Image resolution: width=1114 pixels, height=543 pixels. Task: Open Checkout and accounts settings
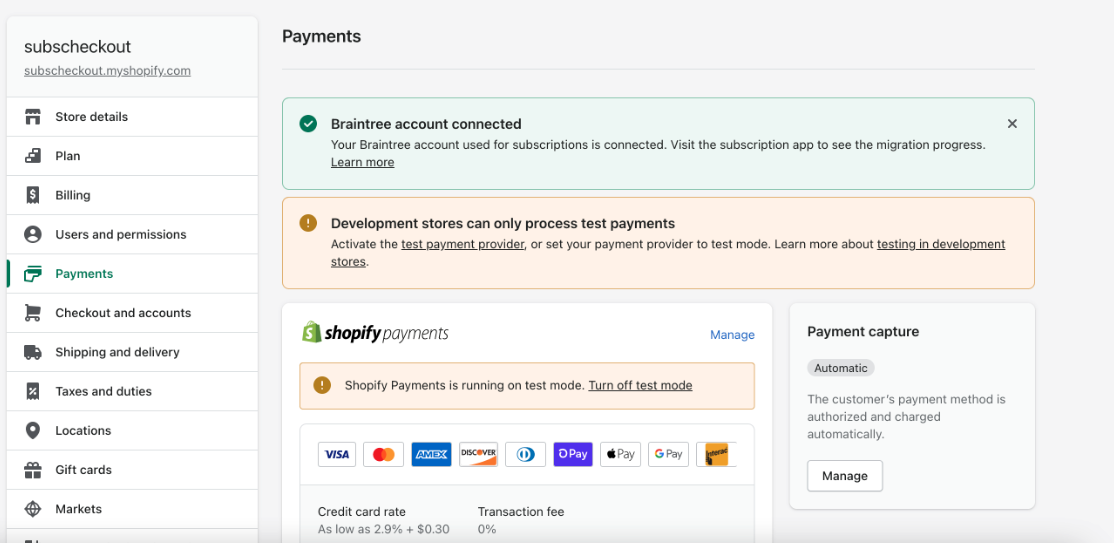132,313
